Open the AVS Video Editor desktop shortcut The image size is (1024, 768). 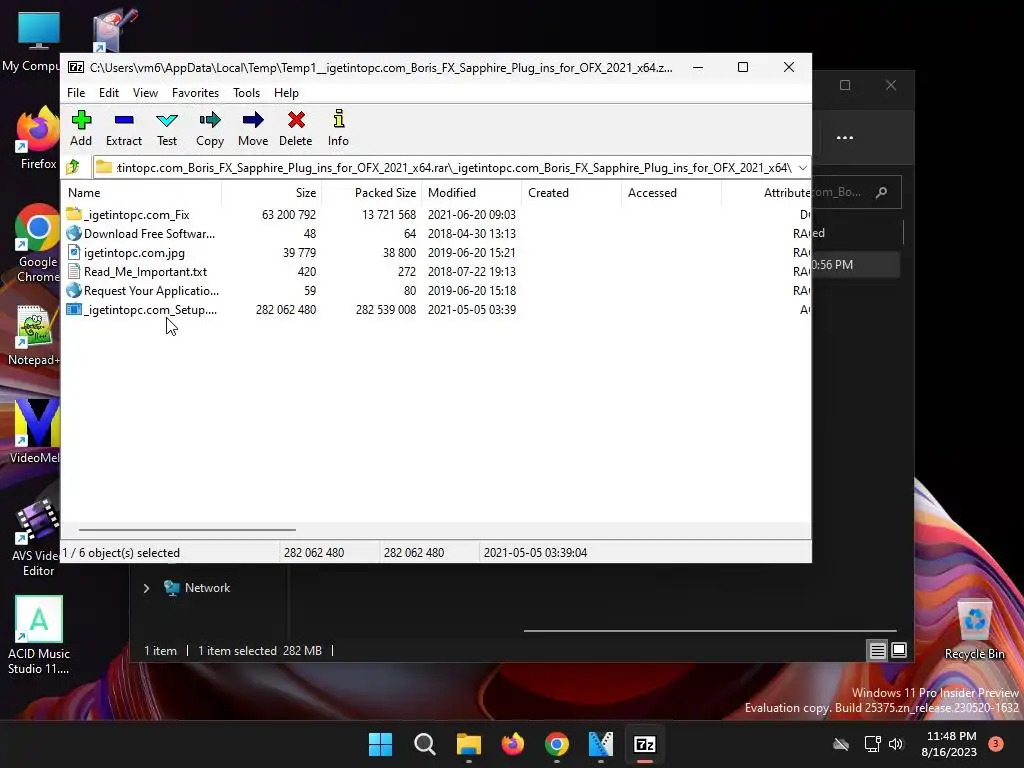coord(38,537)
